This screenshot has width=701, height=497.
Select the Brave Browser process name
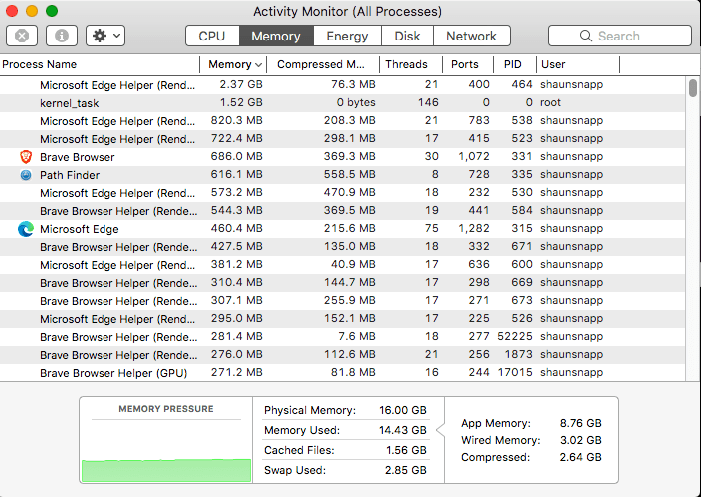[x=77, y=157]
